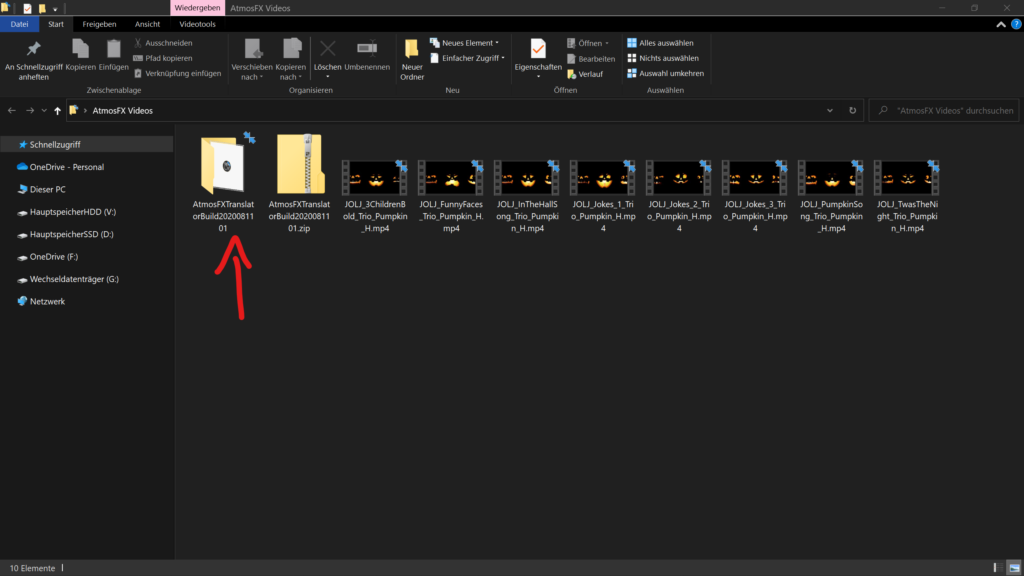The height and width of the screenshot is (576, 1024).
Task: Open the Help question mark icon
Action: tap(1016, 24)
